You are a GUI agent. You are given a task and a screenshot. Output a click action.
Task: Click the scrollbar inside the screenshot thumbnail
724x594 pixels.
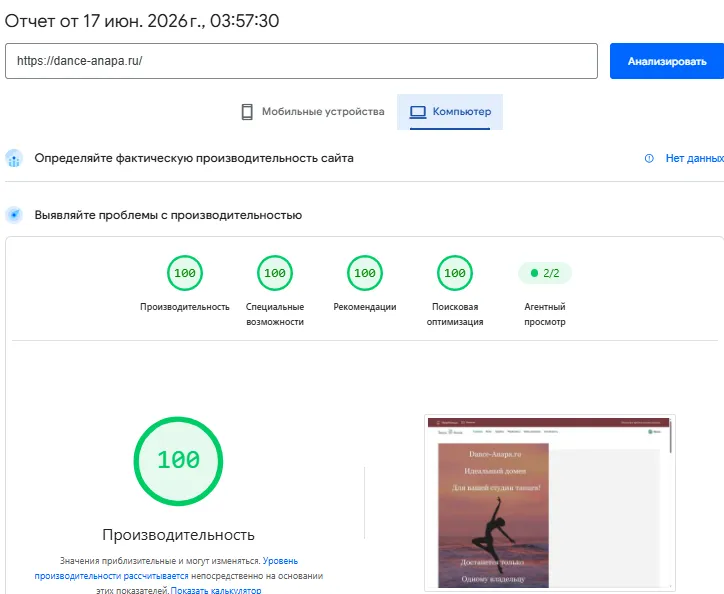pos(670,436)
